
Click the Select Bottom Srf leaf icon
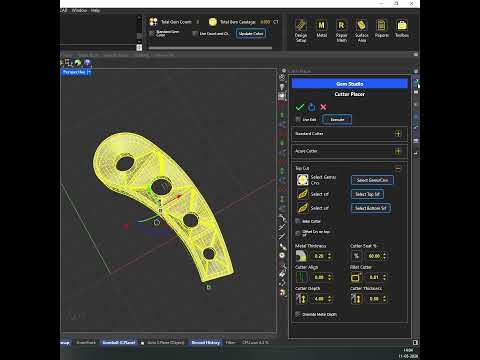coord(303,208)
